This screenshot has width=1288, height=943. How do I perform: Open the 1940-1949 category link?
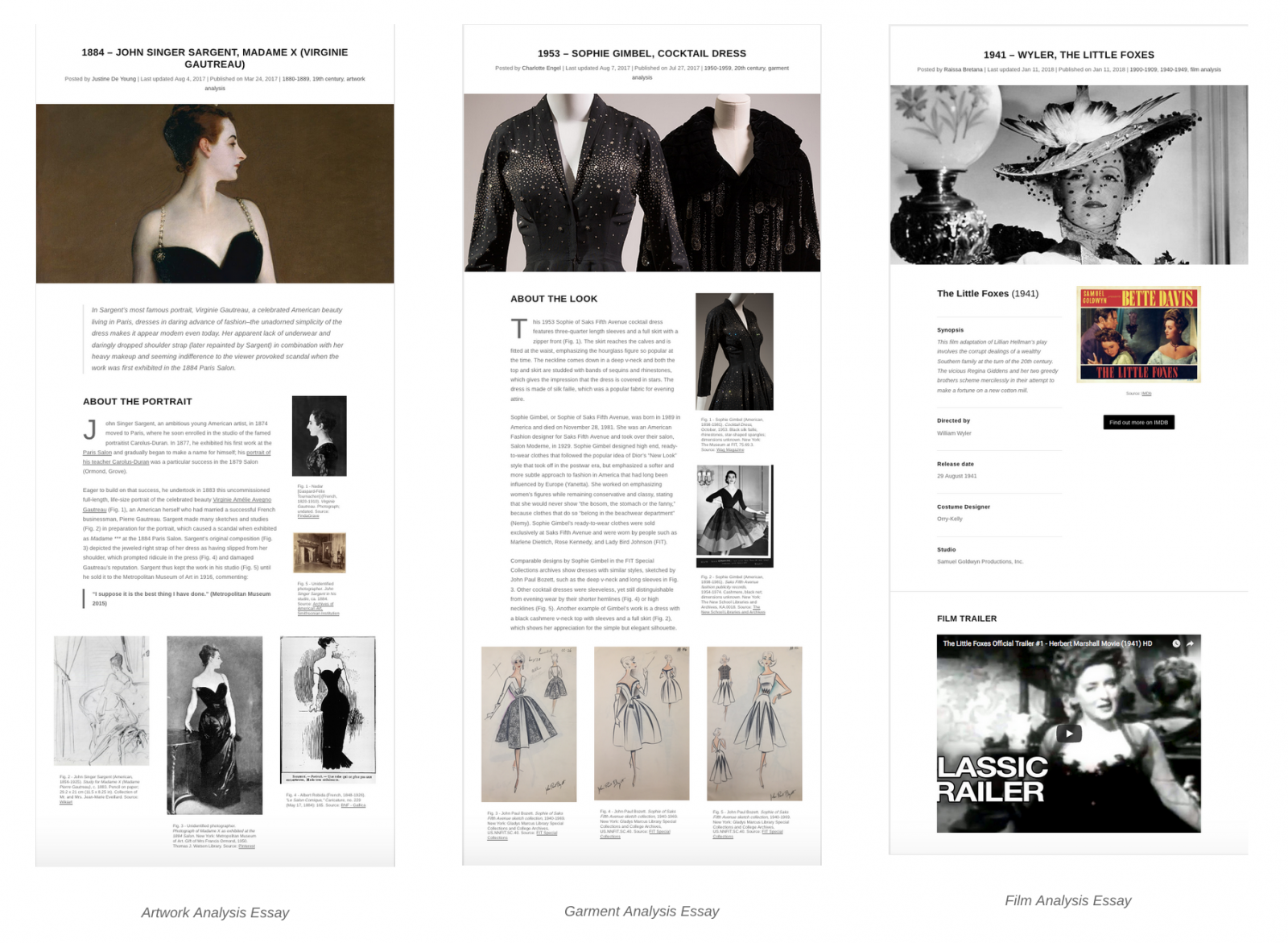(1174, 69)
